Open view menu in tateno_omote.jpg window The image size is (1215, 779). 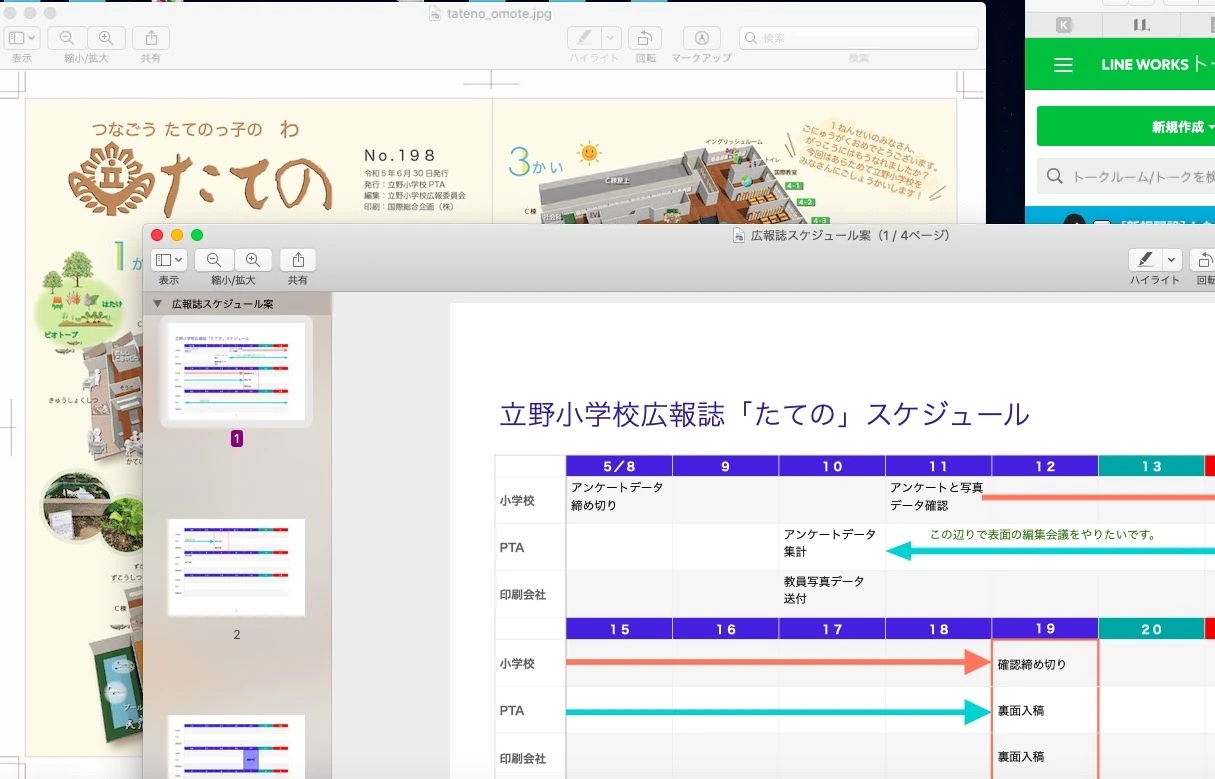pyautogui.click(x=22, y=38)
